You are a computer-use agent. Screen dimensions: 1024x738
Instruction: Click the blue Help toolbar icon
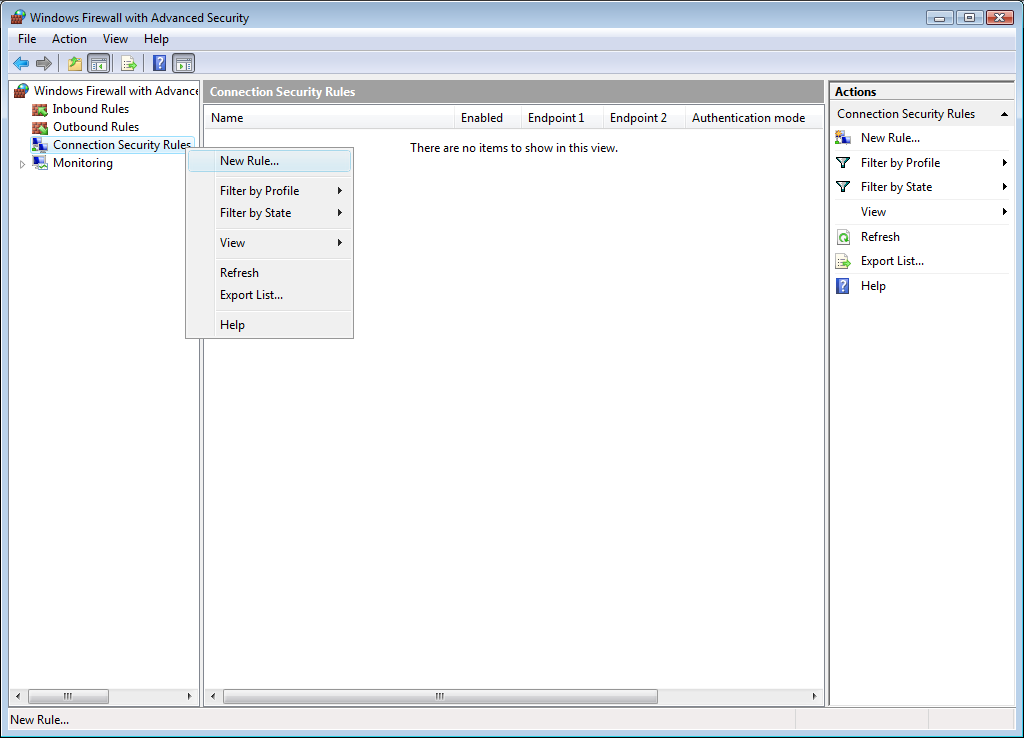[x=159, y=63]
